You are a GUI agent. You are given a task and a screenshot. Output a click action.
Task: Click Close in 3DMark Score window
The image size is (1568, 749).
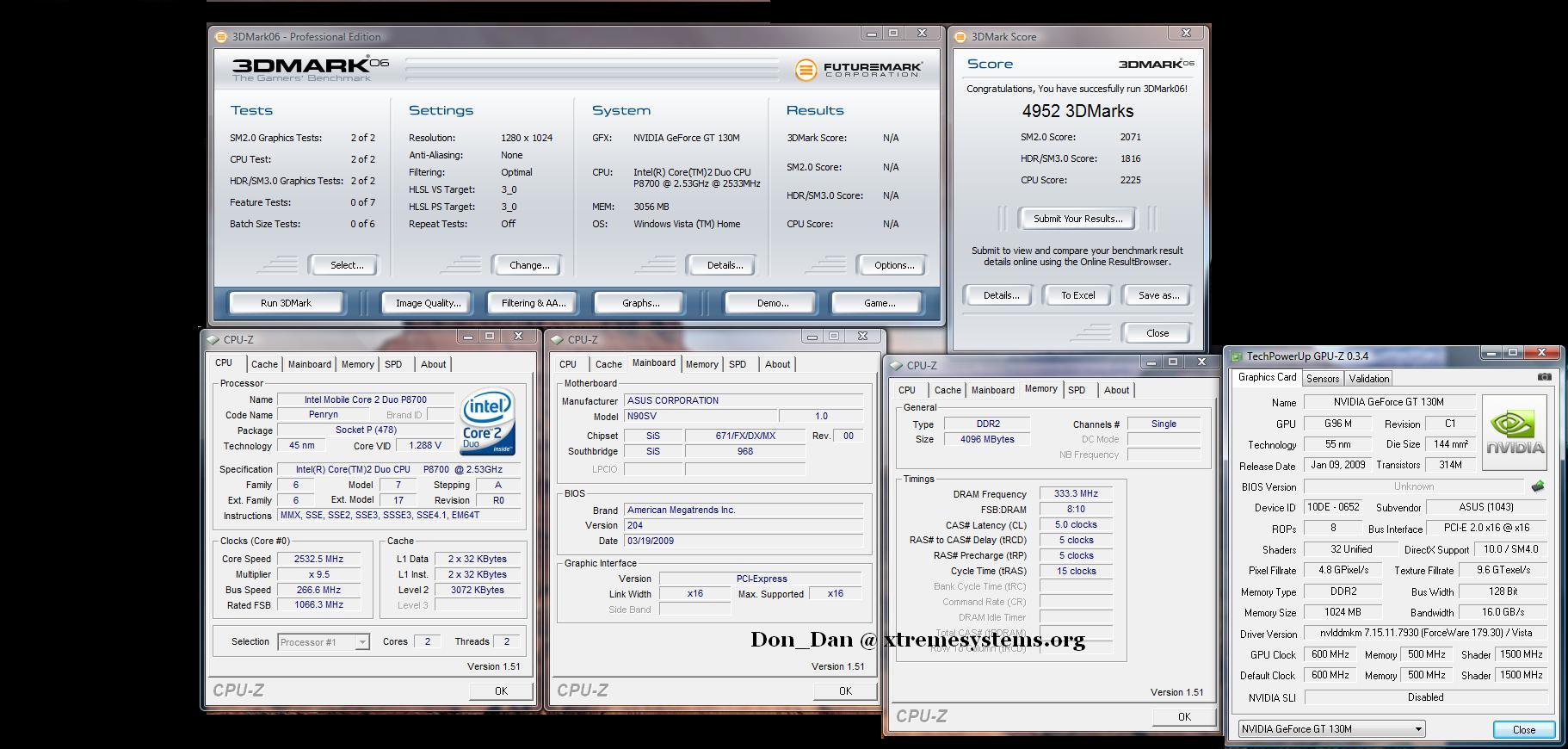tap(1157, 333)
